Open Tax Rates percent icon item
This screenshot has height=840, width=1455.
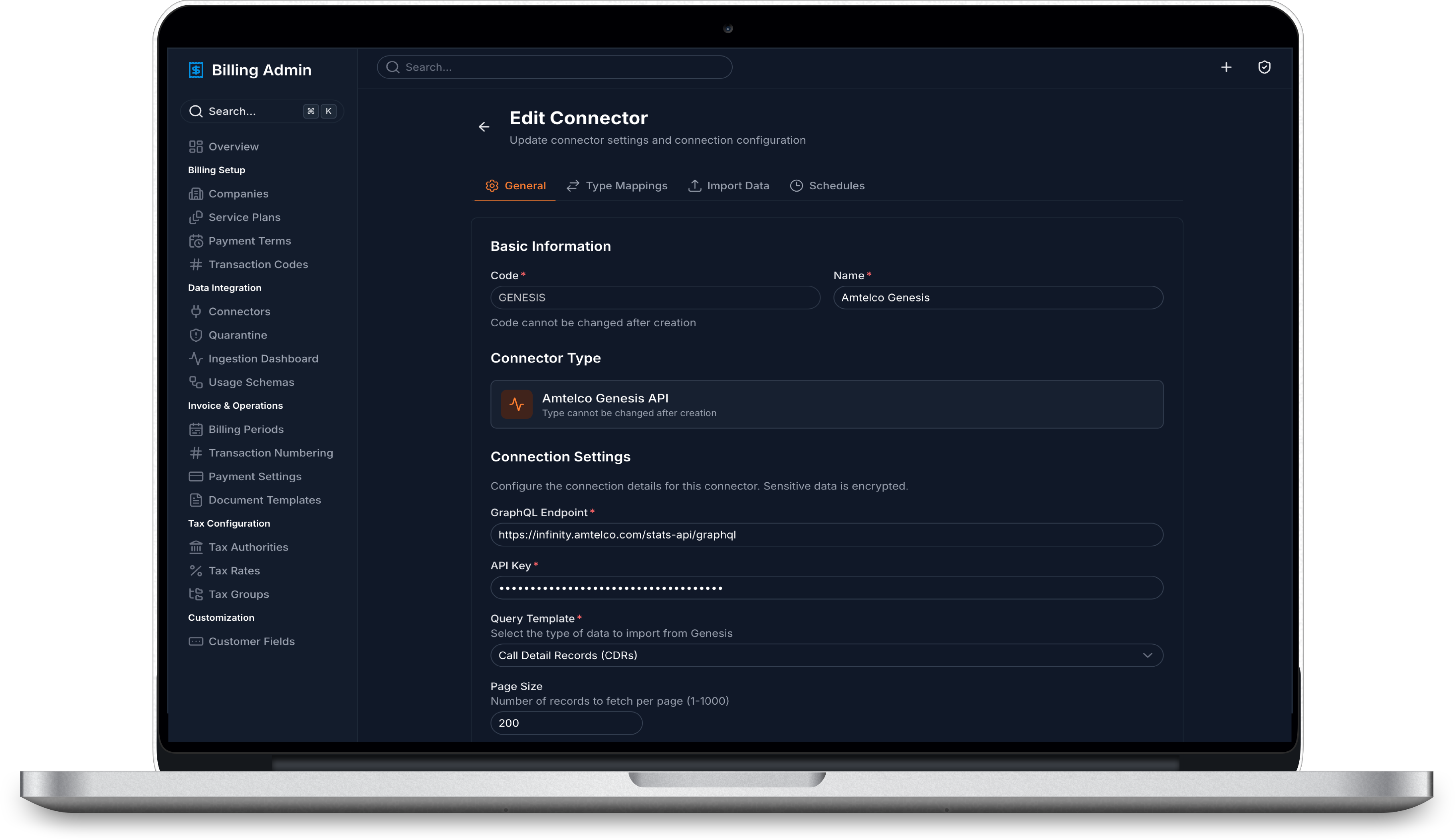(196, 571)
